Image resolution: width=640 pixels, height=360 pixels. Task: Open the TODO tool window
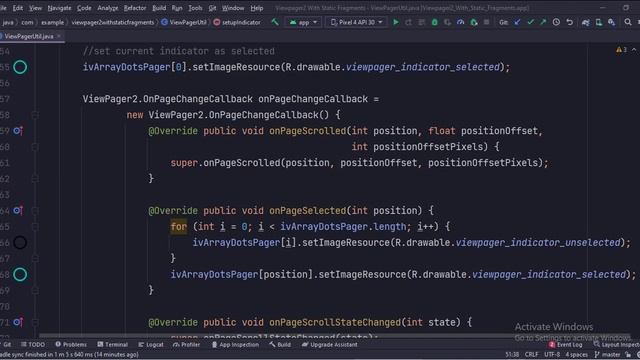pyautogui.click(x=33, y=344)
